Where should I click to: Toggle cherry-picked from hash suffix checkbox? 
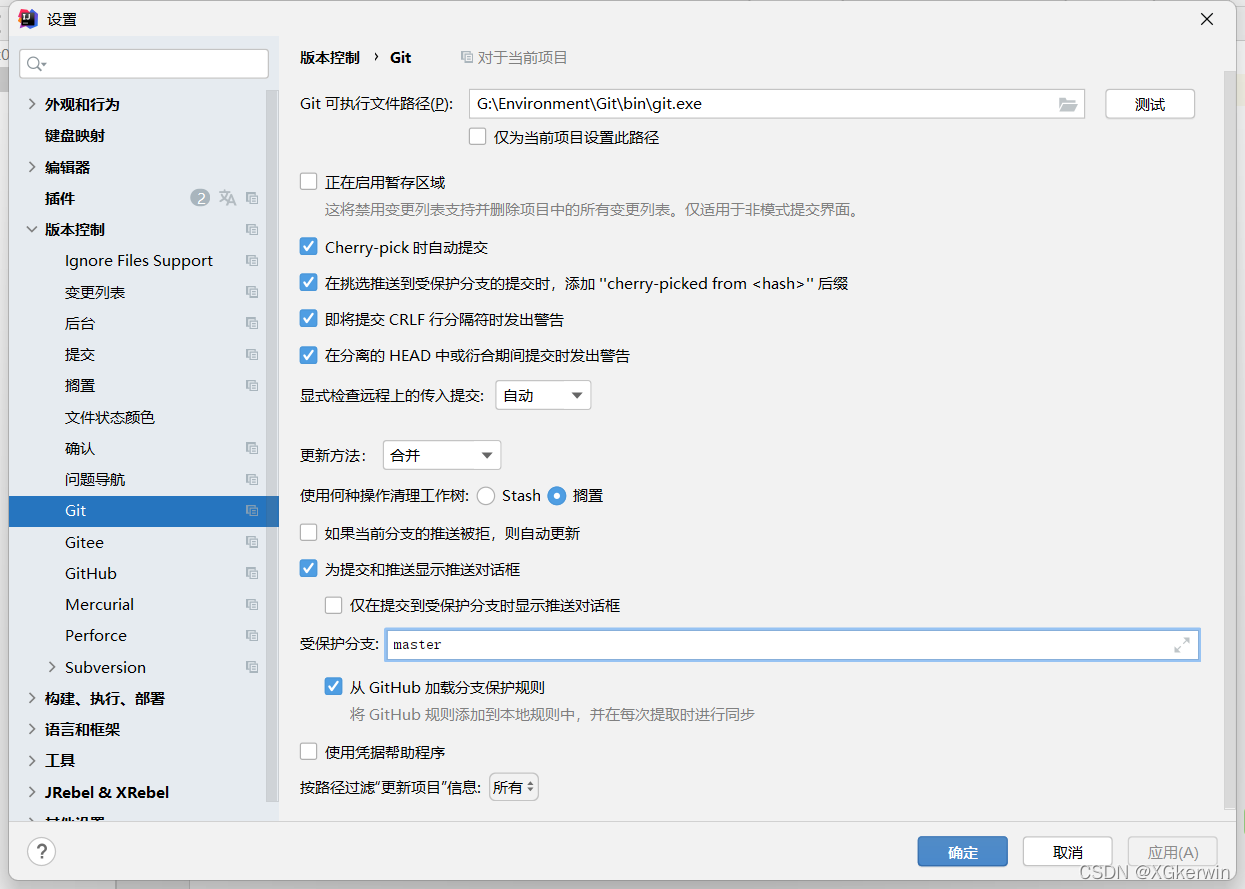pyautogui.click(x=309, y=283)
